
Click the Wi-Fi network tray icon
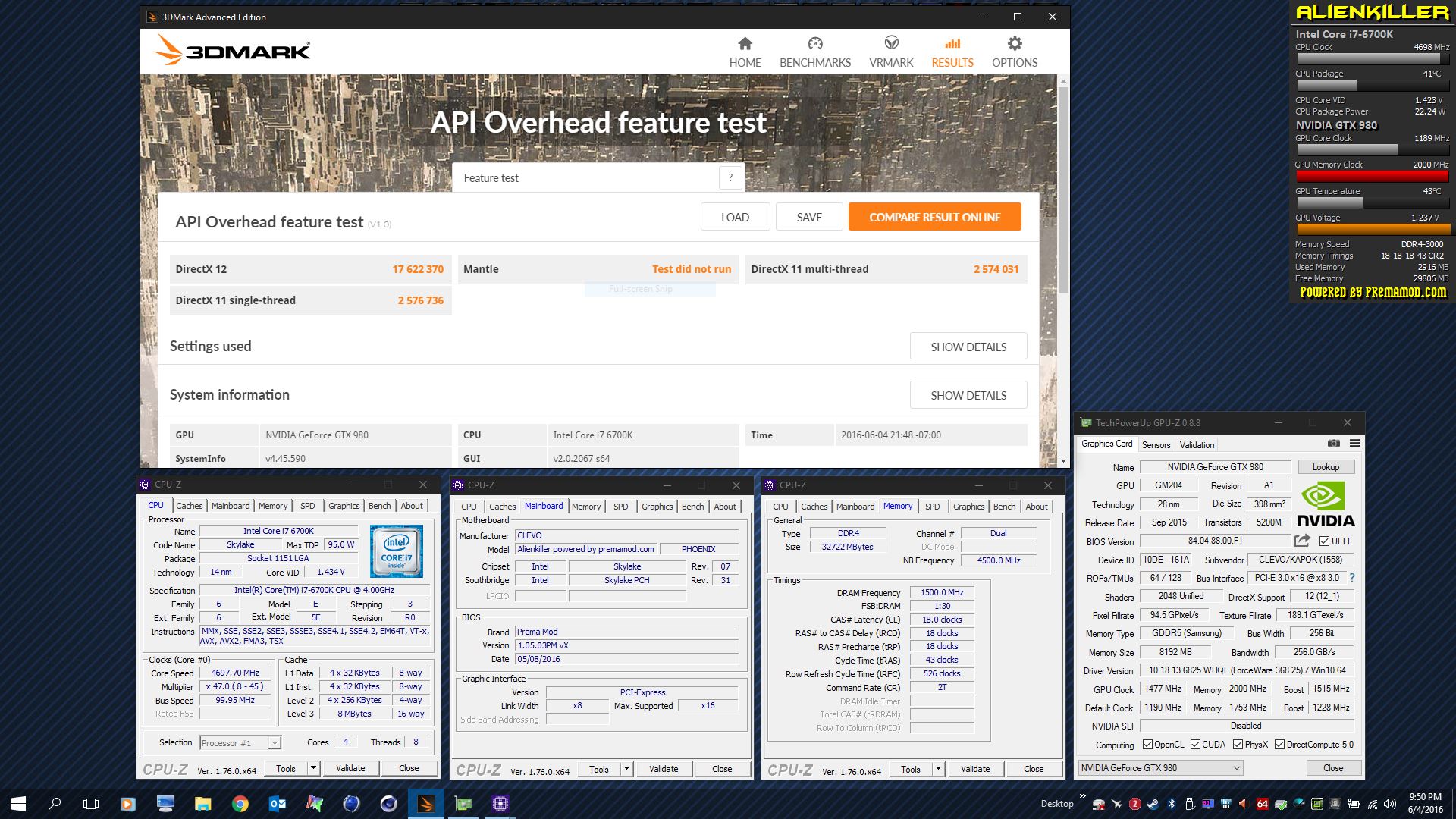(x=1373, y=805)
